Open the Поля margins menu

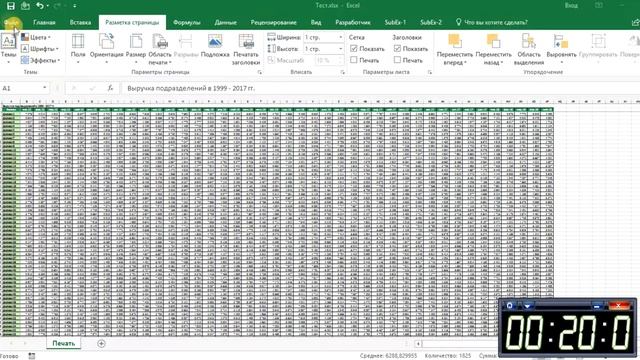click(x=78, y=49)
